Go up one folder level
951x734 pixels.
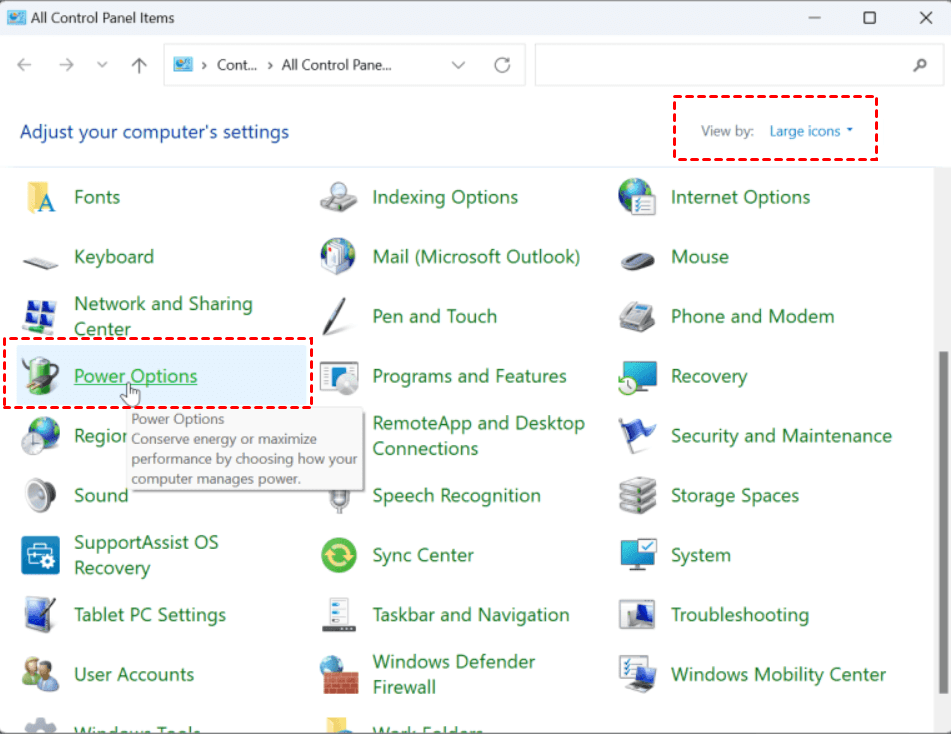pyautogui.click(x=139, y=65)
